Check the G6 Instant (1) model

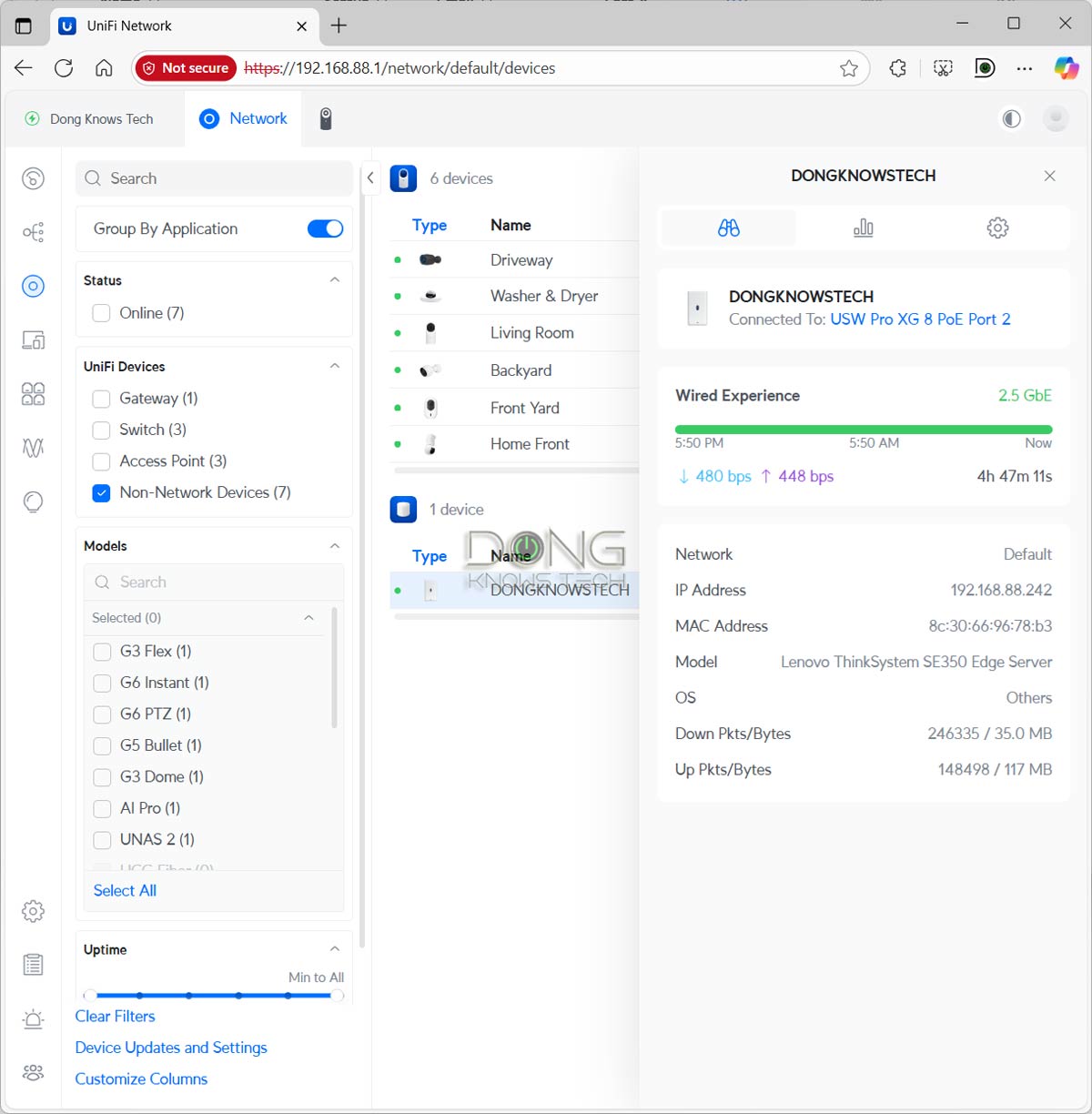pyautogui.click(x=102, y=683)
